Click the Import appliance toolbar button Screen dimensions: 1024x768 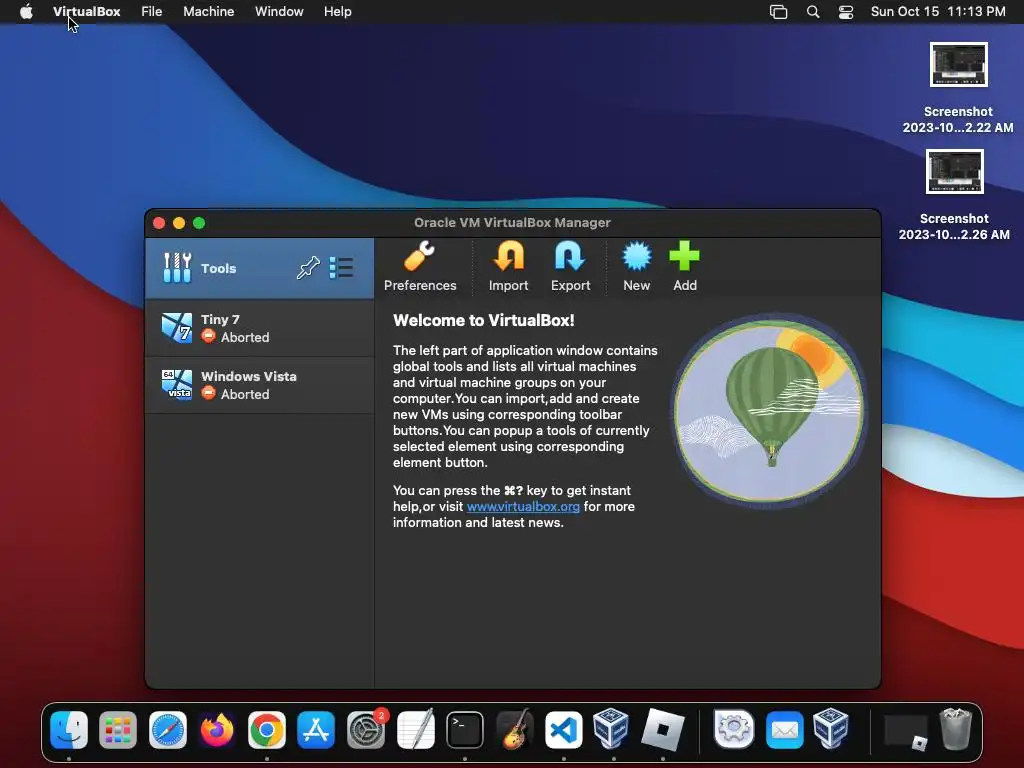(x=508, y=266)
